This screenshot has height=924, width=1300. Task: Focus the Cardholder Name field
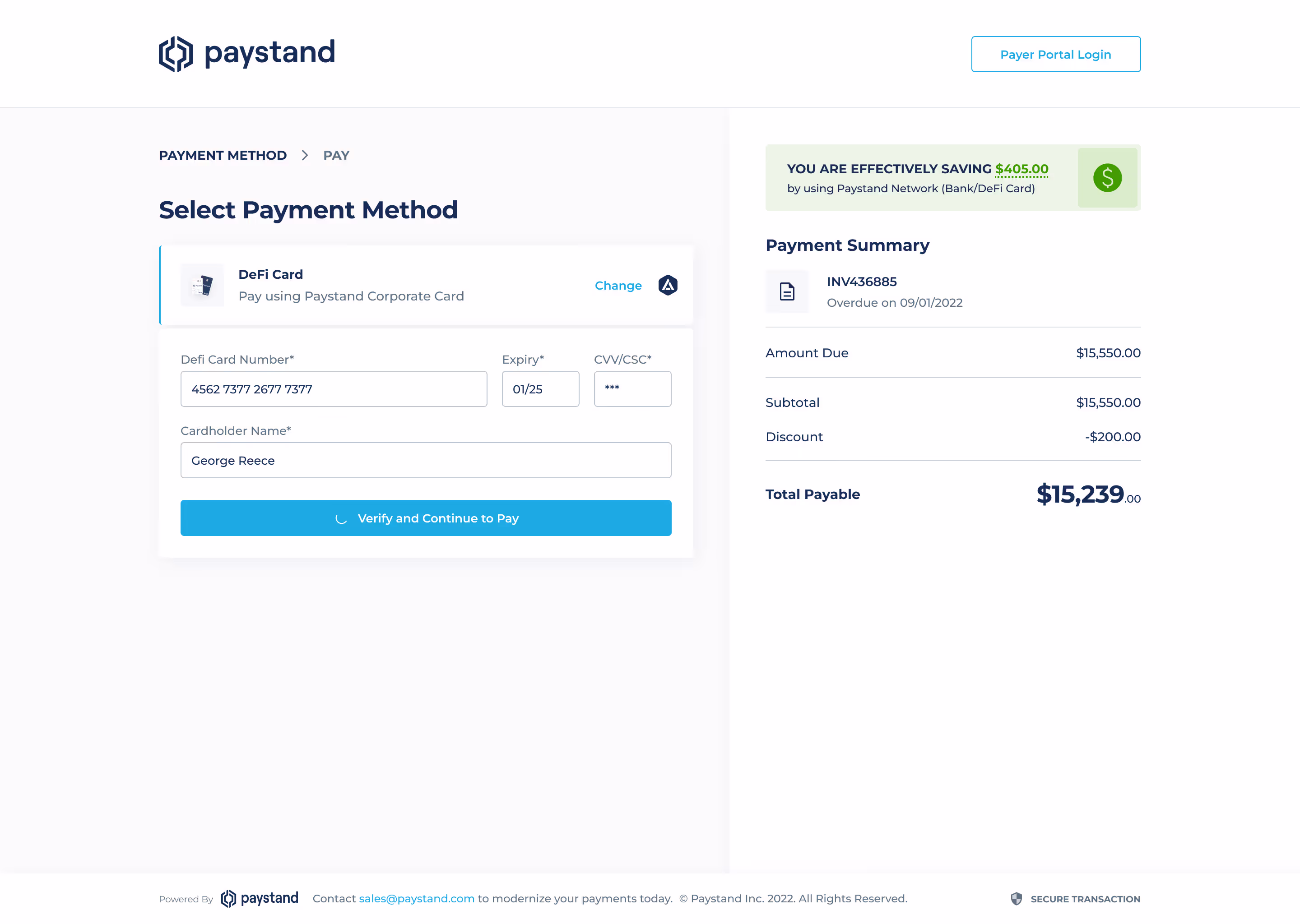(426, 460)
